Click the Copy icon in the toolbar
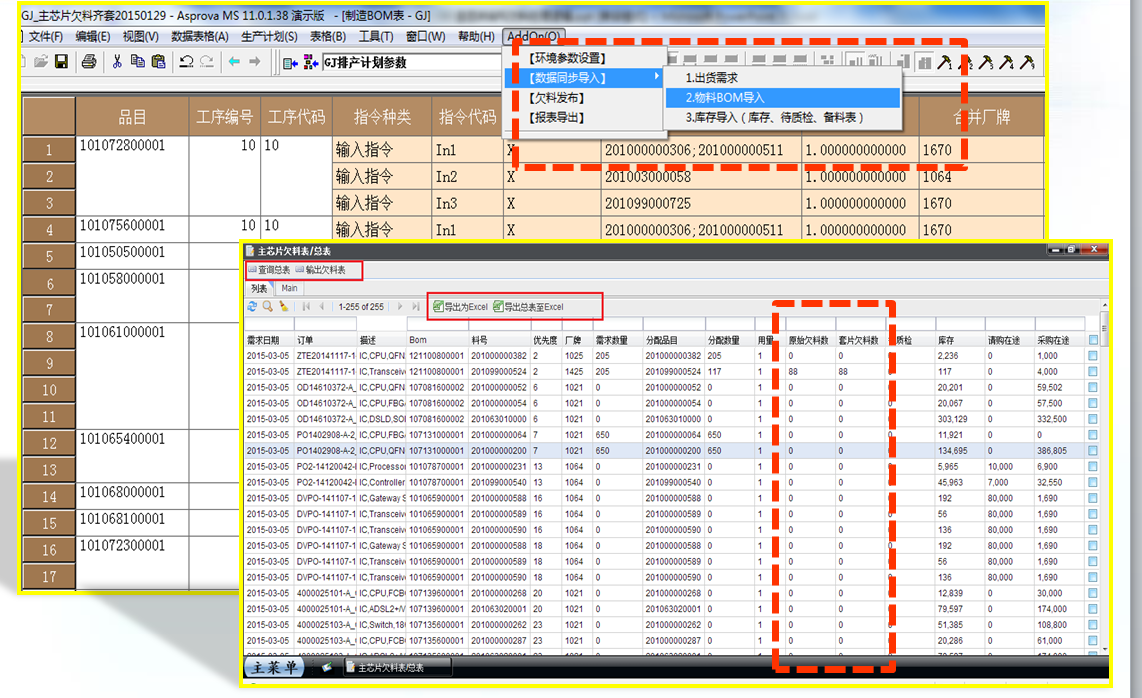 [137, 62]
